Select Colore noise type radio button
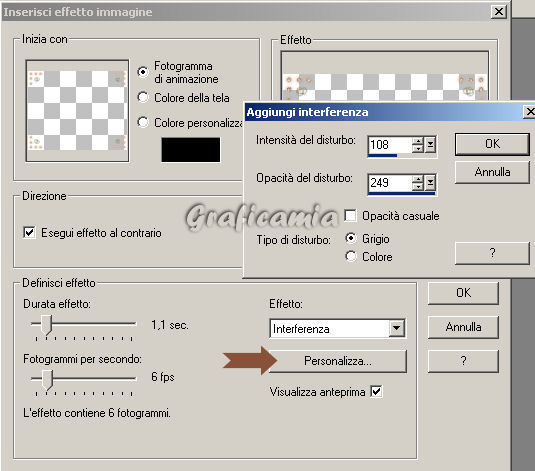 [x=351, y=256]
